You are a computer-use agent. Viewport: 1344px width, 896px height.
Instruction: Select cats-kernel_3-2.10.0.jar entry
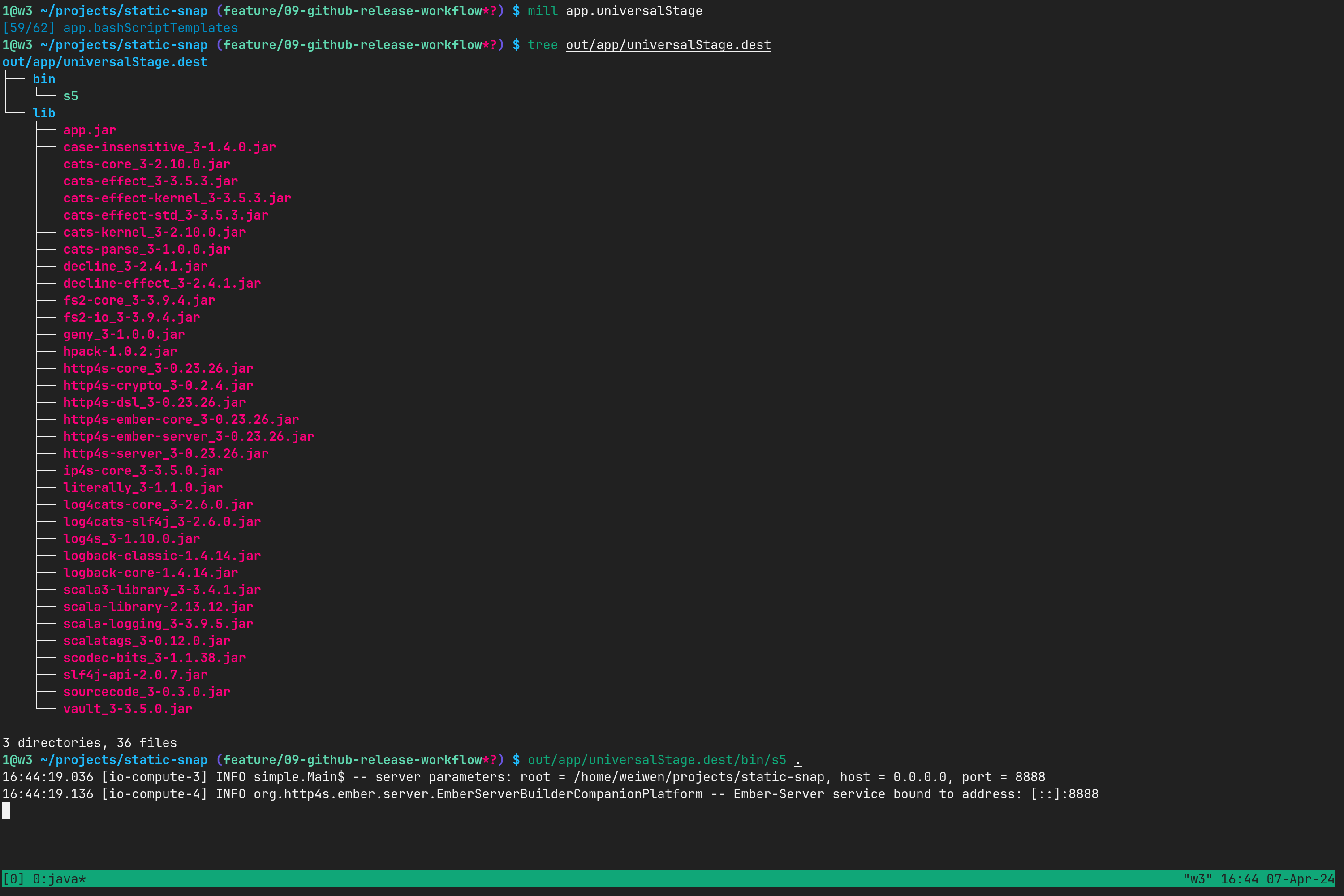(x=154, y=232)
